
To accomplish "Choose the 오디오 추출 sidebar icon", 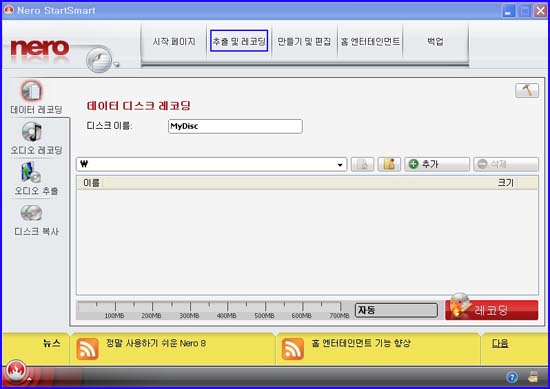I will click(31, 172).
